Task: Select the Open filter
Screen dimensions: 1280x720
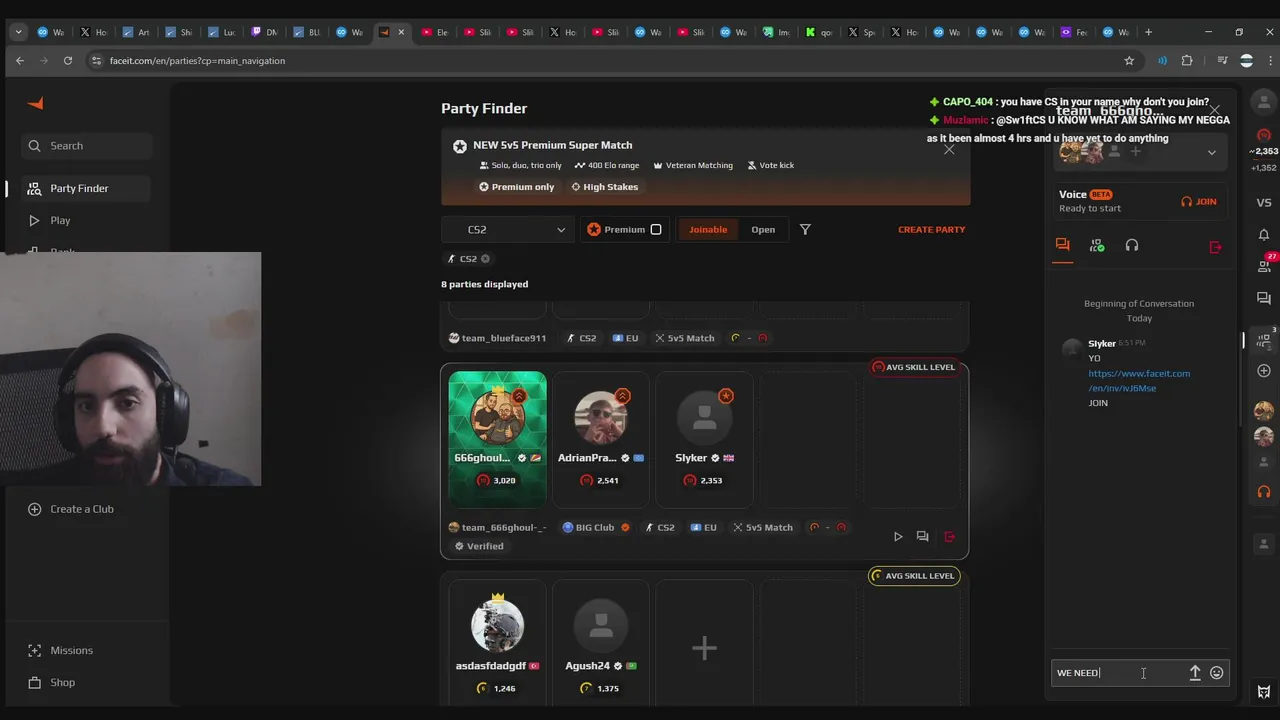Action: click(763, 230)
